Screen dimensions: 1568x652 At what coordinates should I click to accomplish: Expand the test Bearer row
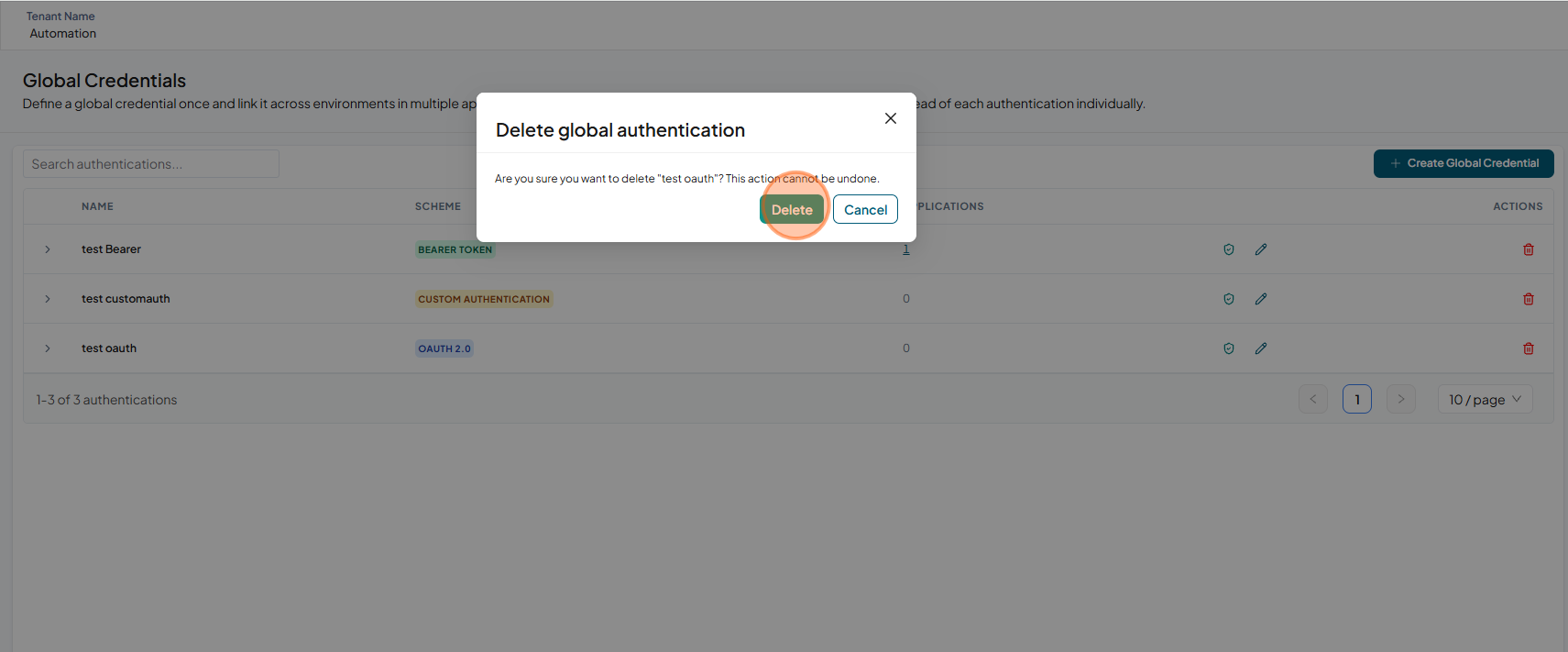click(48, 249)
